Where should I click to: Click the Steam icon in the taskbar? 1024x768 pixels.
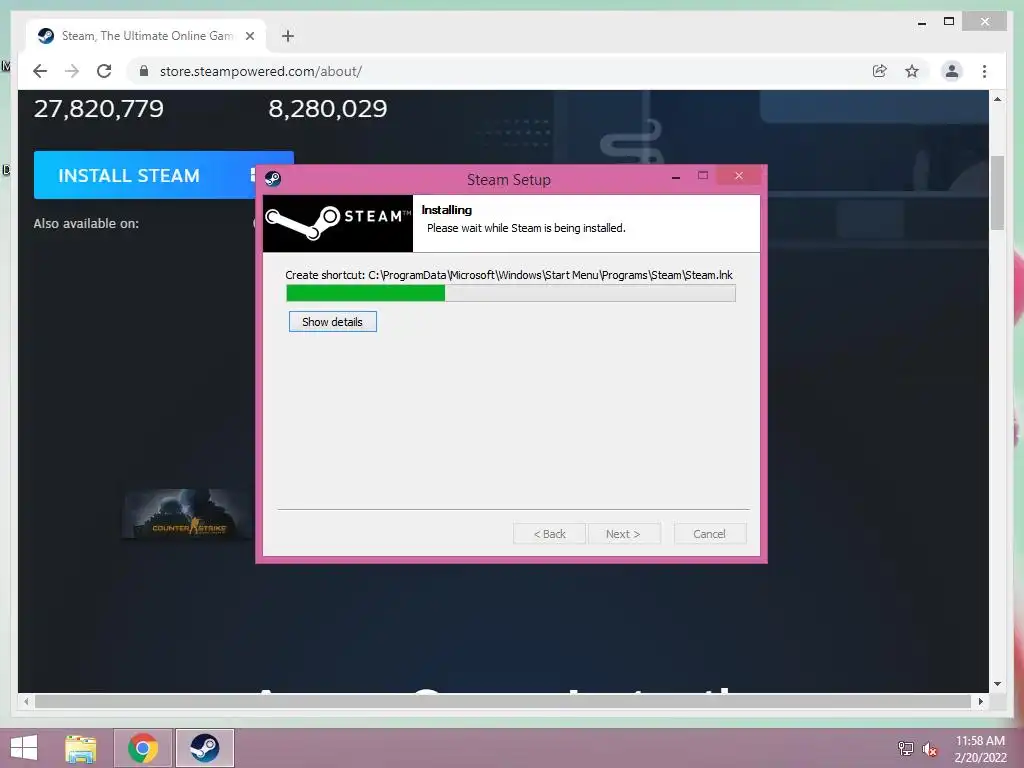click(x=204, y=748)
